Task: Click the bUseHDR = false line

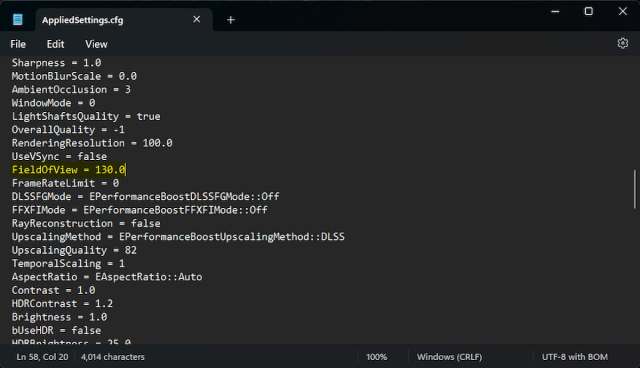Action: 56,330
